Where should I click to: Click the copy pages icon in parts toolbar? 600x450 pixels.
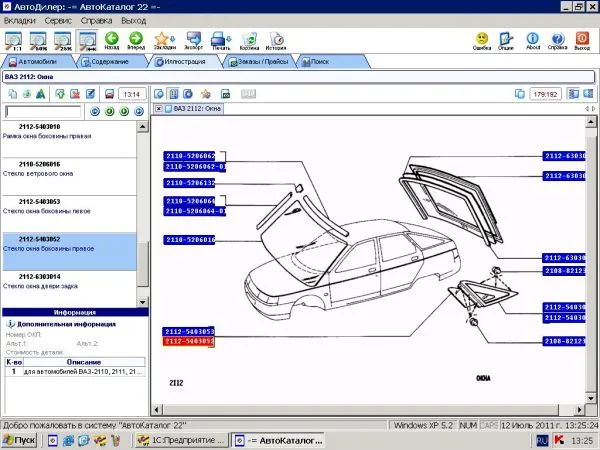pyautogui.click(x=13, y=94)
